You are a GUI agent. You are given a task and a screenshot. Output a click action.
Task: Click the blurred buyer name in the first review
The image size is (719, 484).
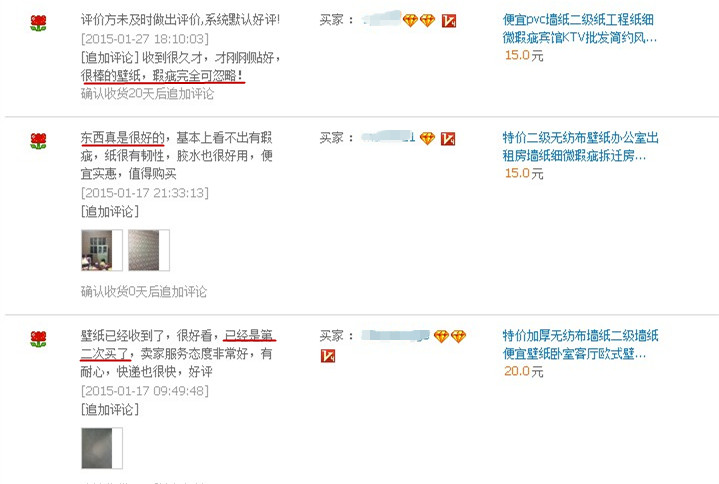(x=382, y=19)
